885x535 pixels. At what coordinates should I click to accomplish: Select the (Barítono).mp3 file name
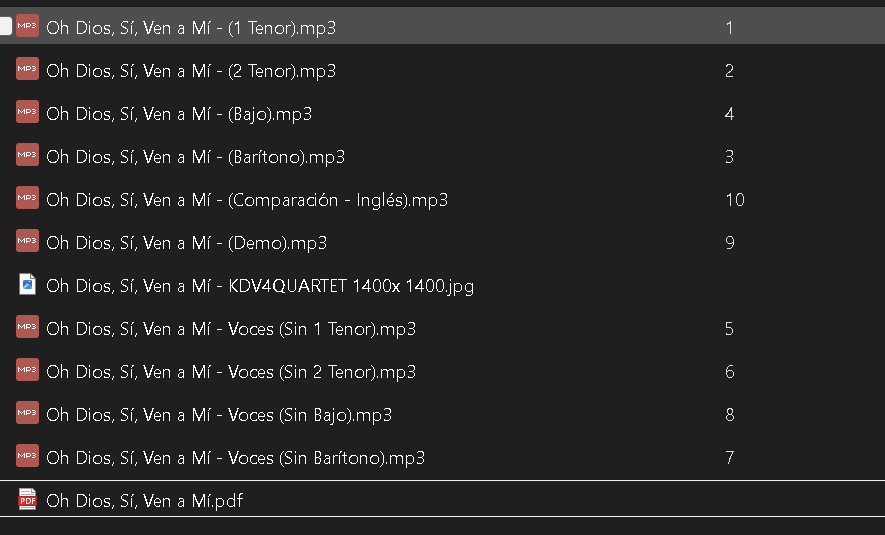196,157
